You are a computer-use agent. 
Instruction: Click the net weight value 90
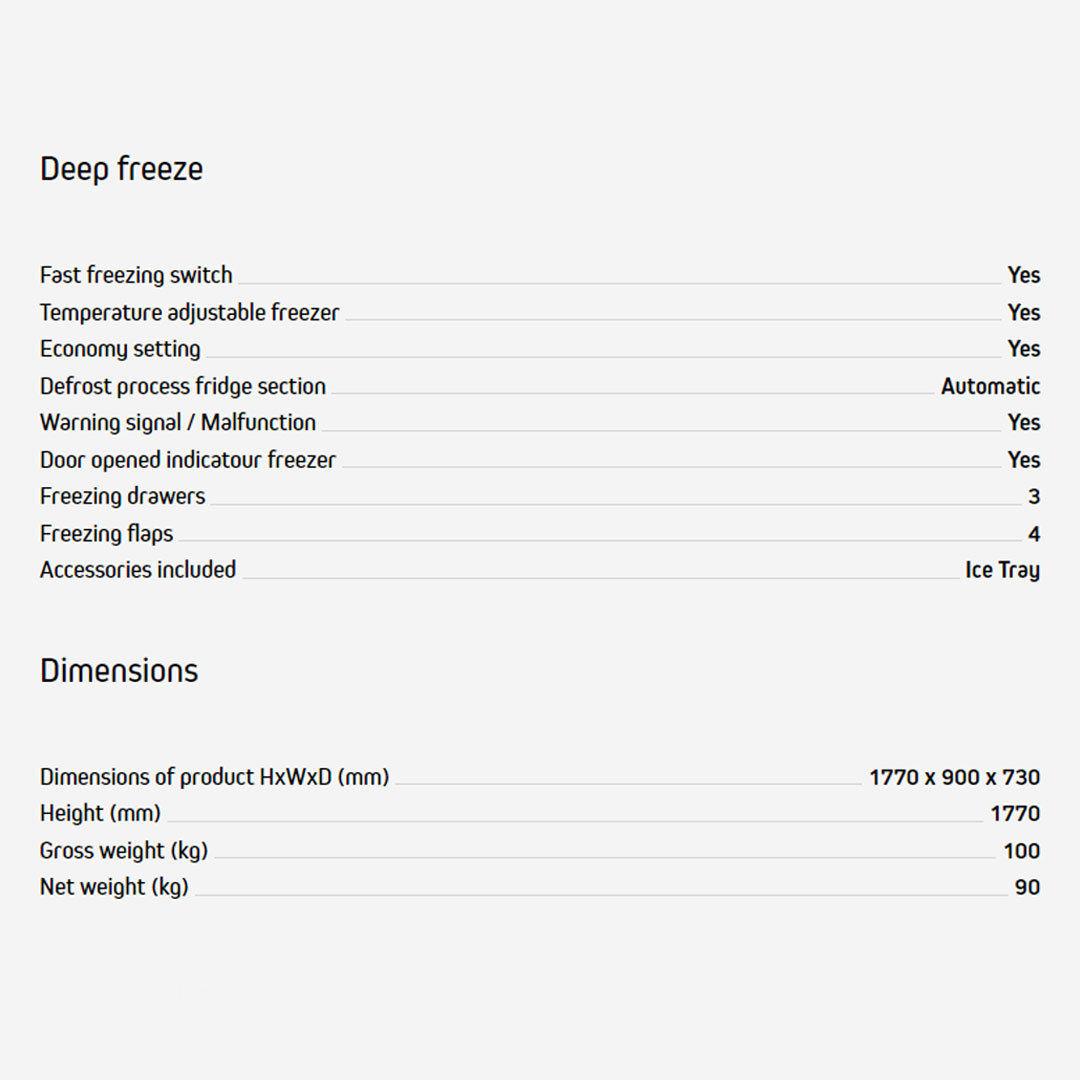tap(1027, 887)
